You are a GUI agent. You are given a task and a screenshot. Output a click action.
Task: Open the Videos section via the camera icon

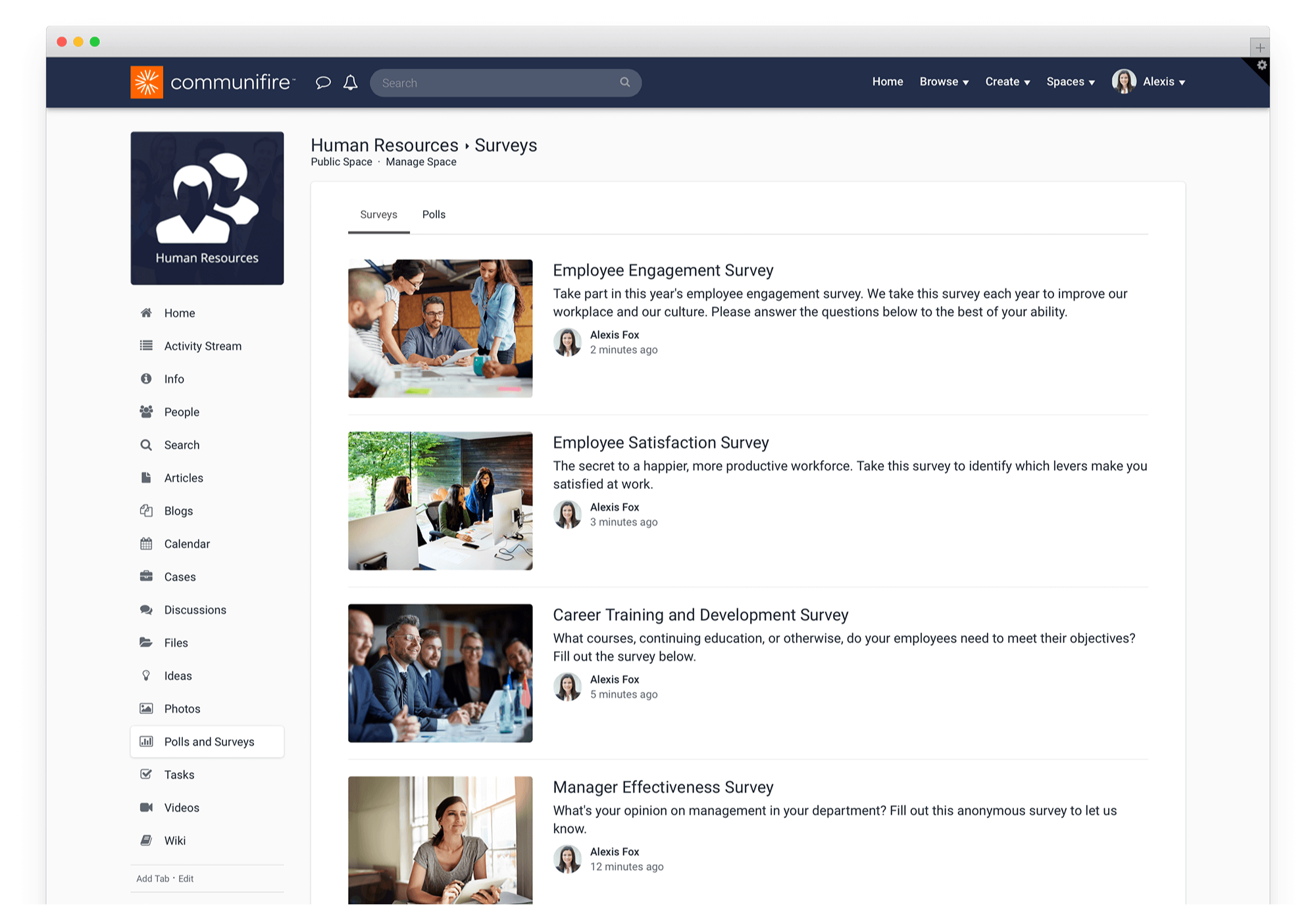pos(146,808)
